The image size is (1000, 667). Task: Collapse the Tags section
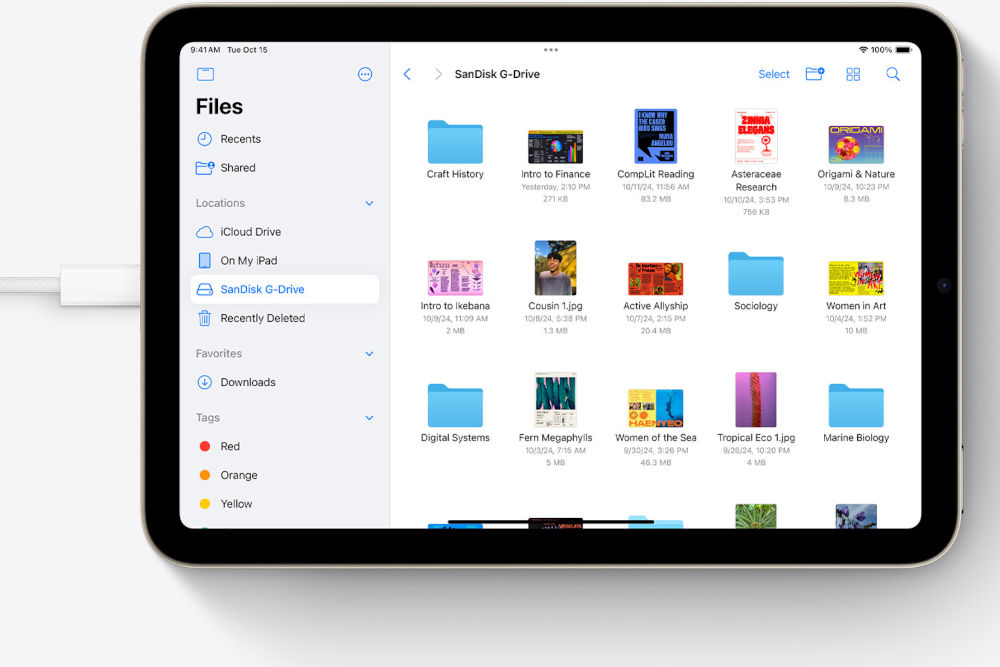point(369,417)
